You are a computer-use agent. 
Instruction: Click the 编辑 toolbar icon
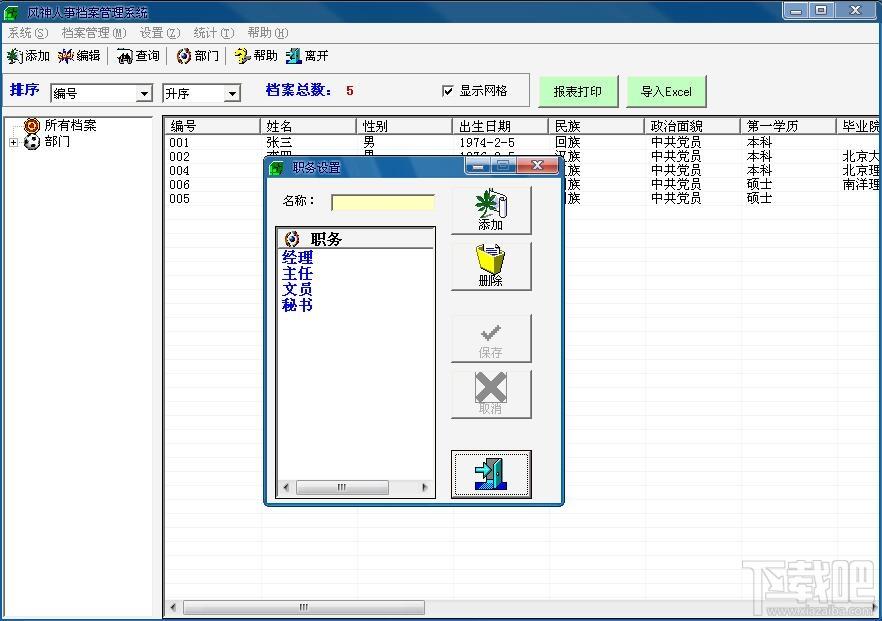(x=79, y=56)
